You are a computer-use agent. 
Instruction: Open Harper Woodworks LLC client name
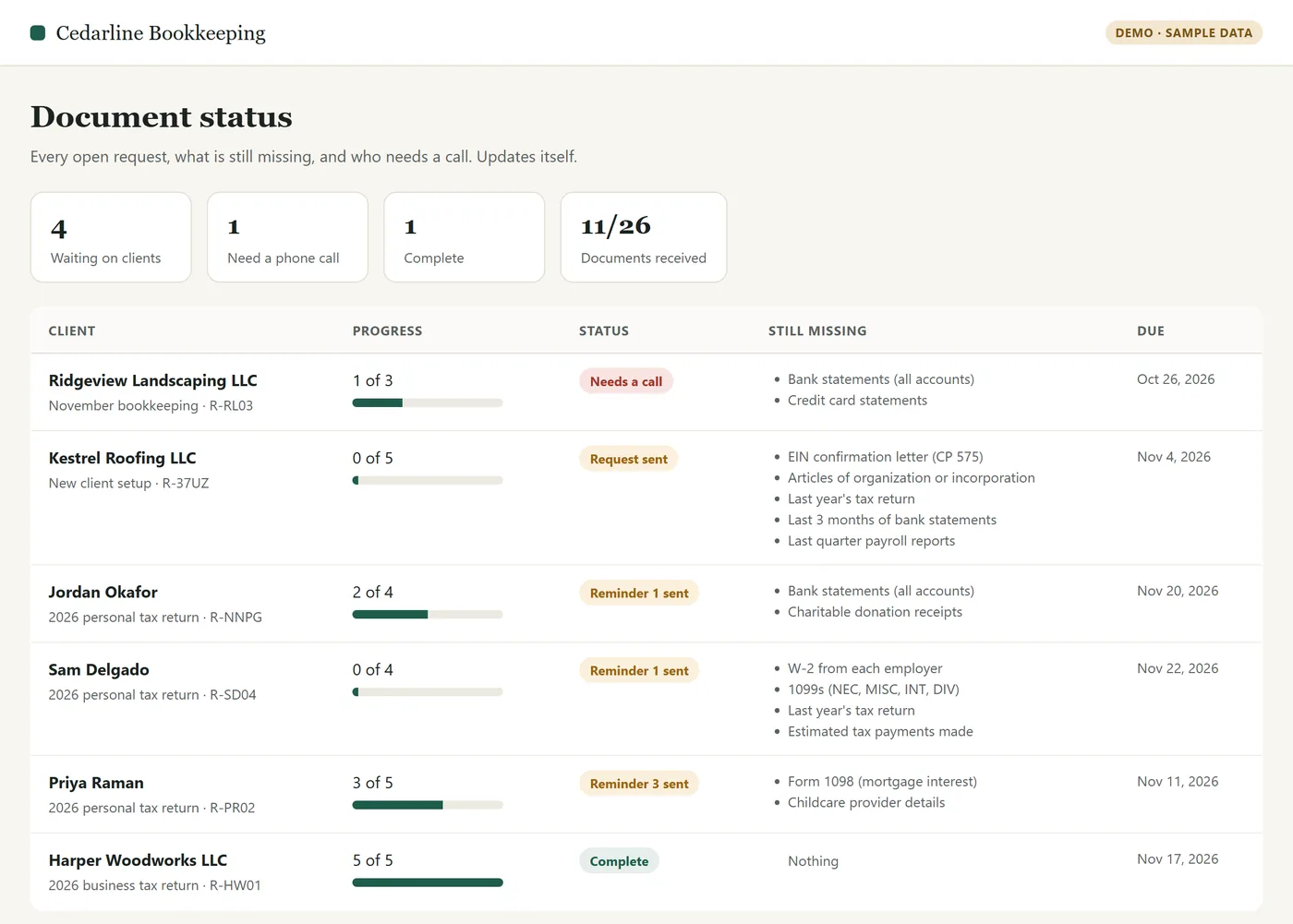(x=138, y=860)
